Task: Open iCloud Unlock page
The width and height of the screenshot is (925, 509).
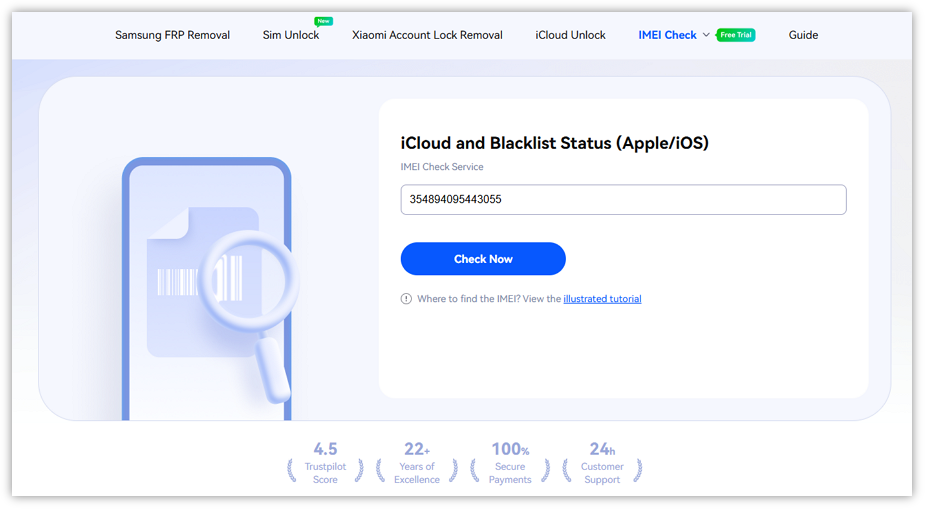Action: click(570, 35)
